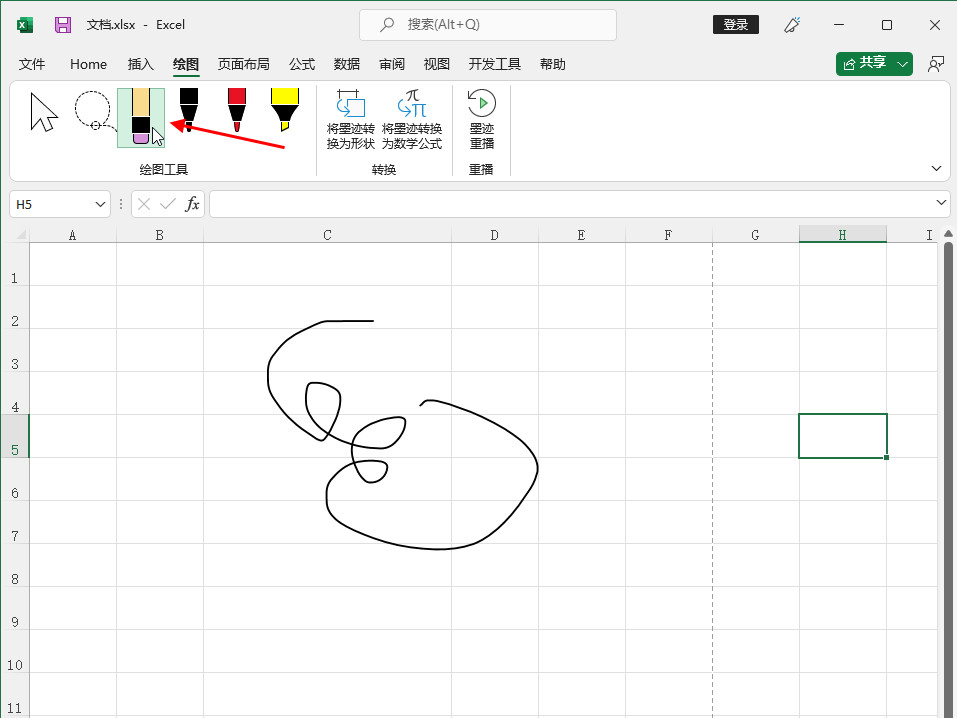Open the 共享 button dropdown arrow
957x718 pixels.
(903, 64)
